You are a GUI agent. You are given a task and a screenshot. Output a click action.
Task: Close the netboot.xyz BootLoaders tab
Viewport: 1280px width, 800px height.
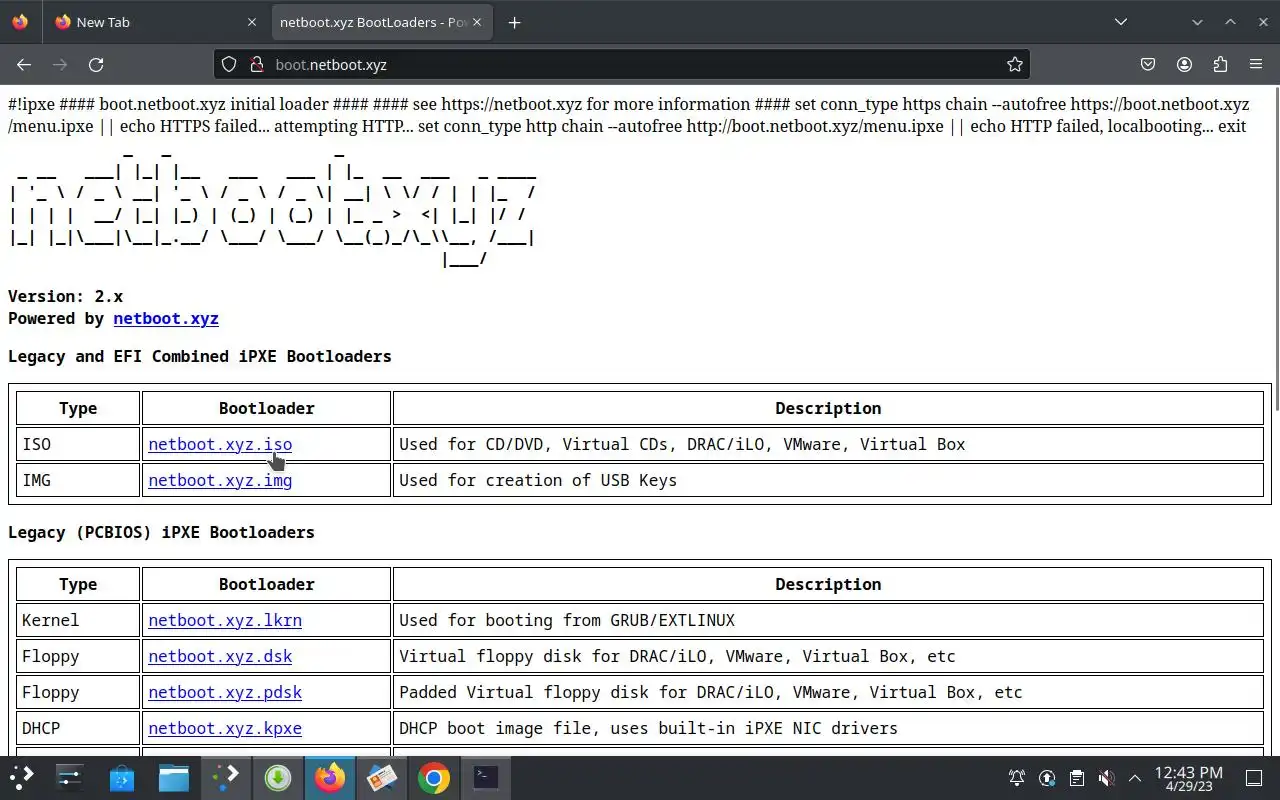tap(478, 22)
